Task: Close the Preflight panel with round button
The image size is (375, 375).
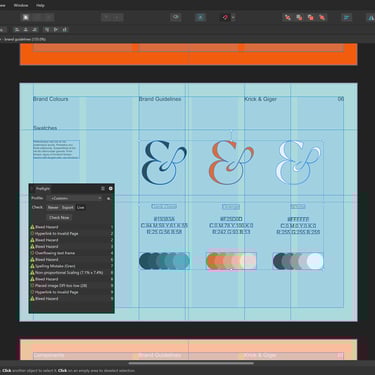Action: click(x=110, y=189)
